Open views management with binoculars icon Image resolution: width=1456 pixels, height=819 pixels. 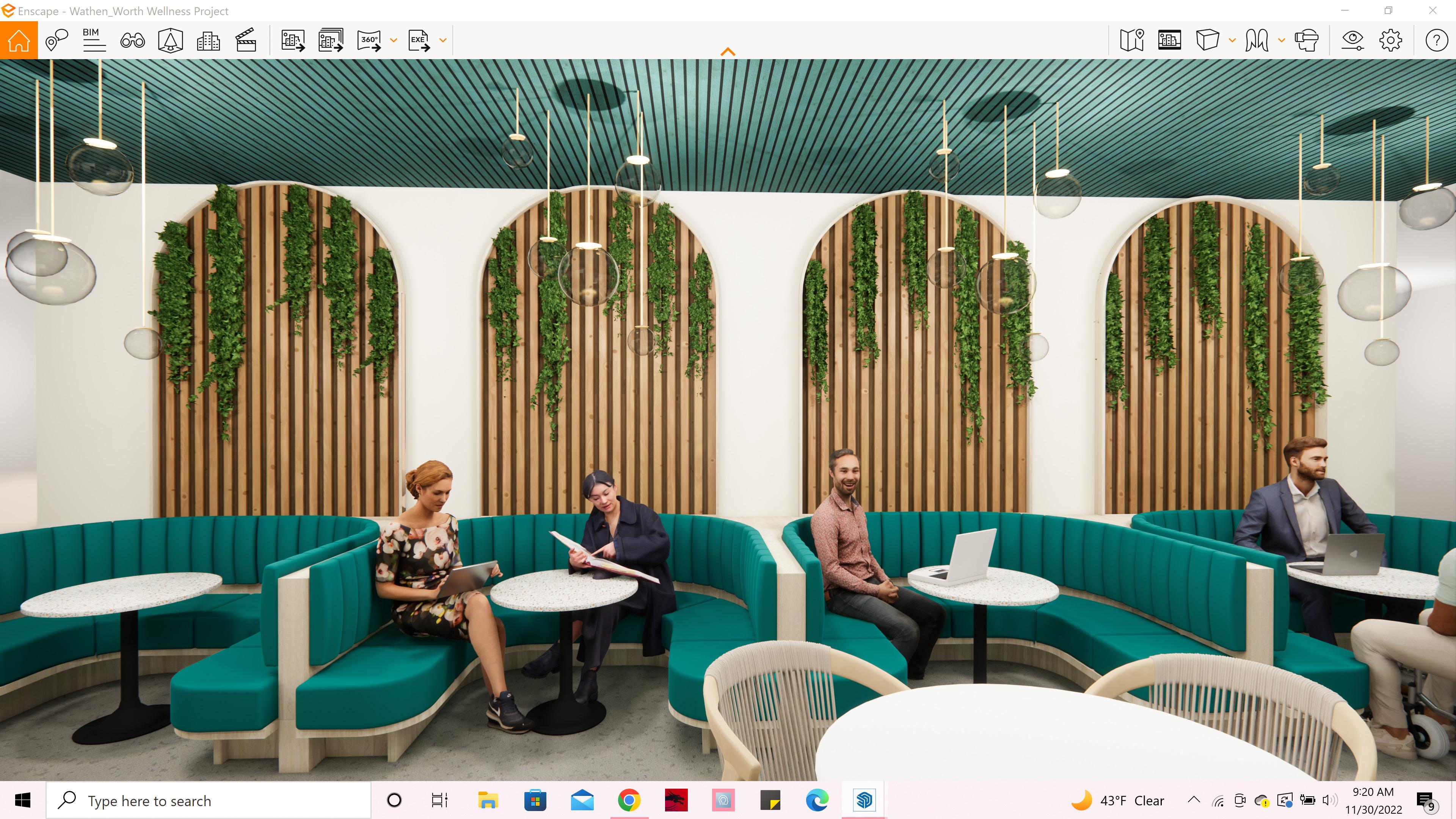point(133,40)
